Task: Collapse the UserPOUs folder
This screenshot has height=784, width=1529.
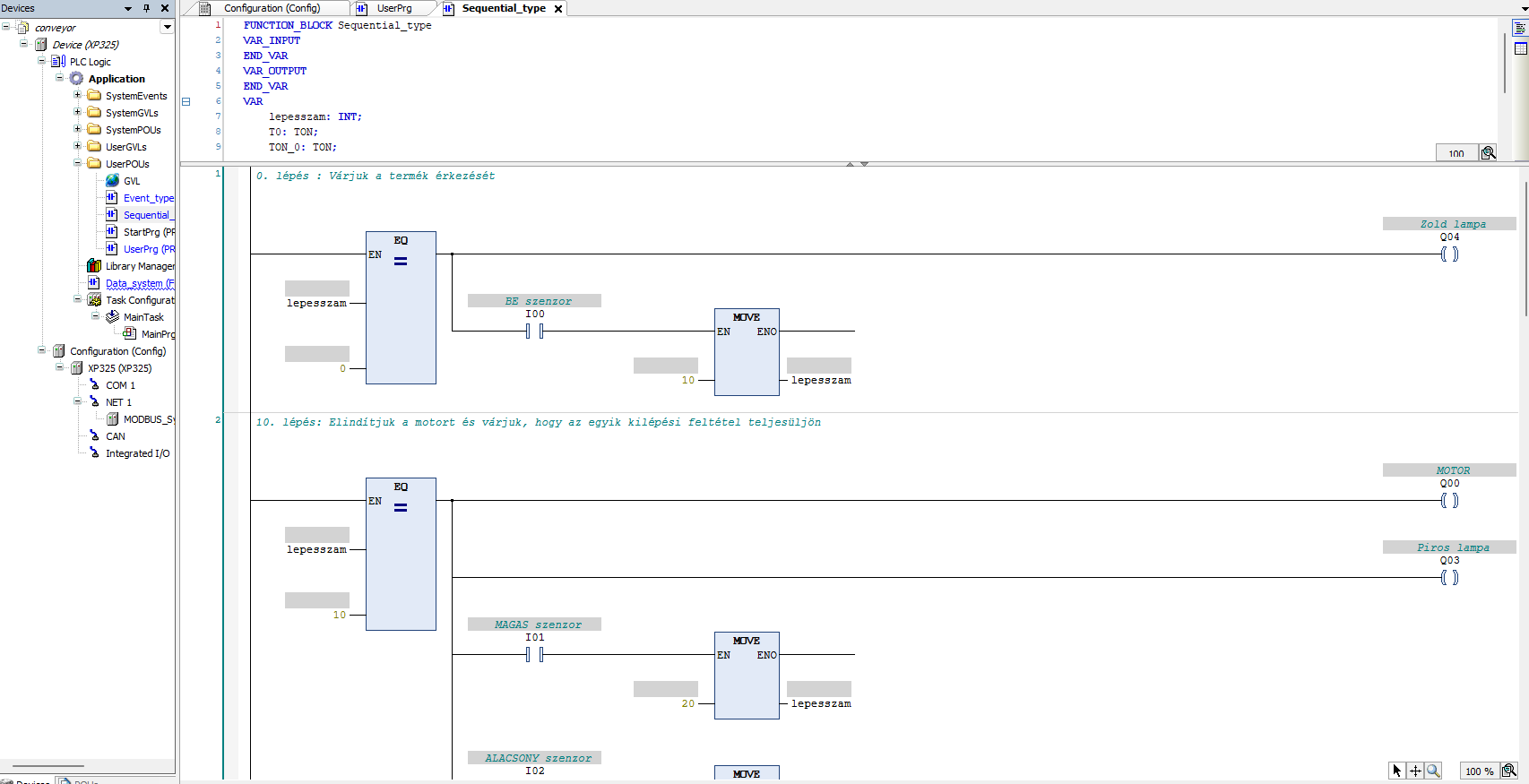Action: [x=77, y=163]
